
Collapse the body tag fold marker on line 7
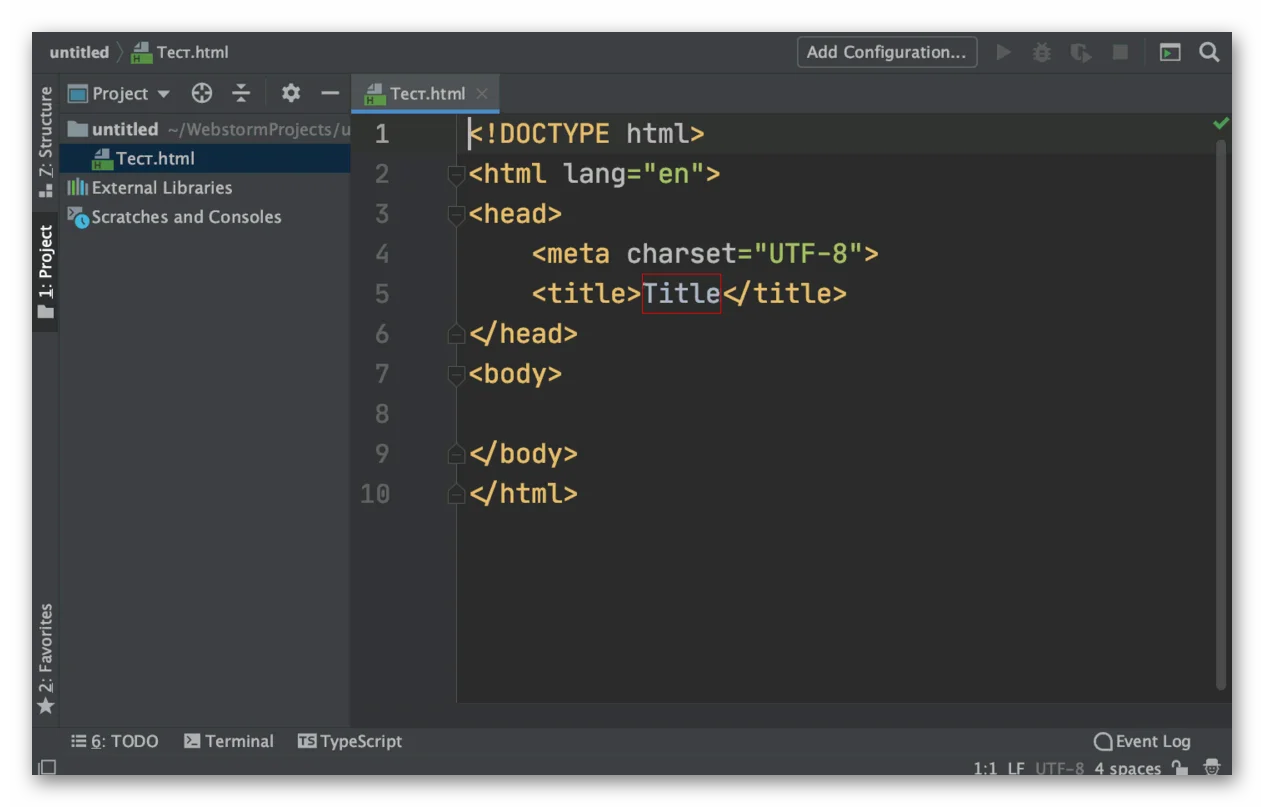tap(456, 374)
